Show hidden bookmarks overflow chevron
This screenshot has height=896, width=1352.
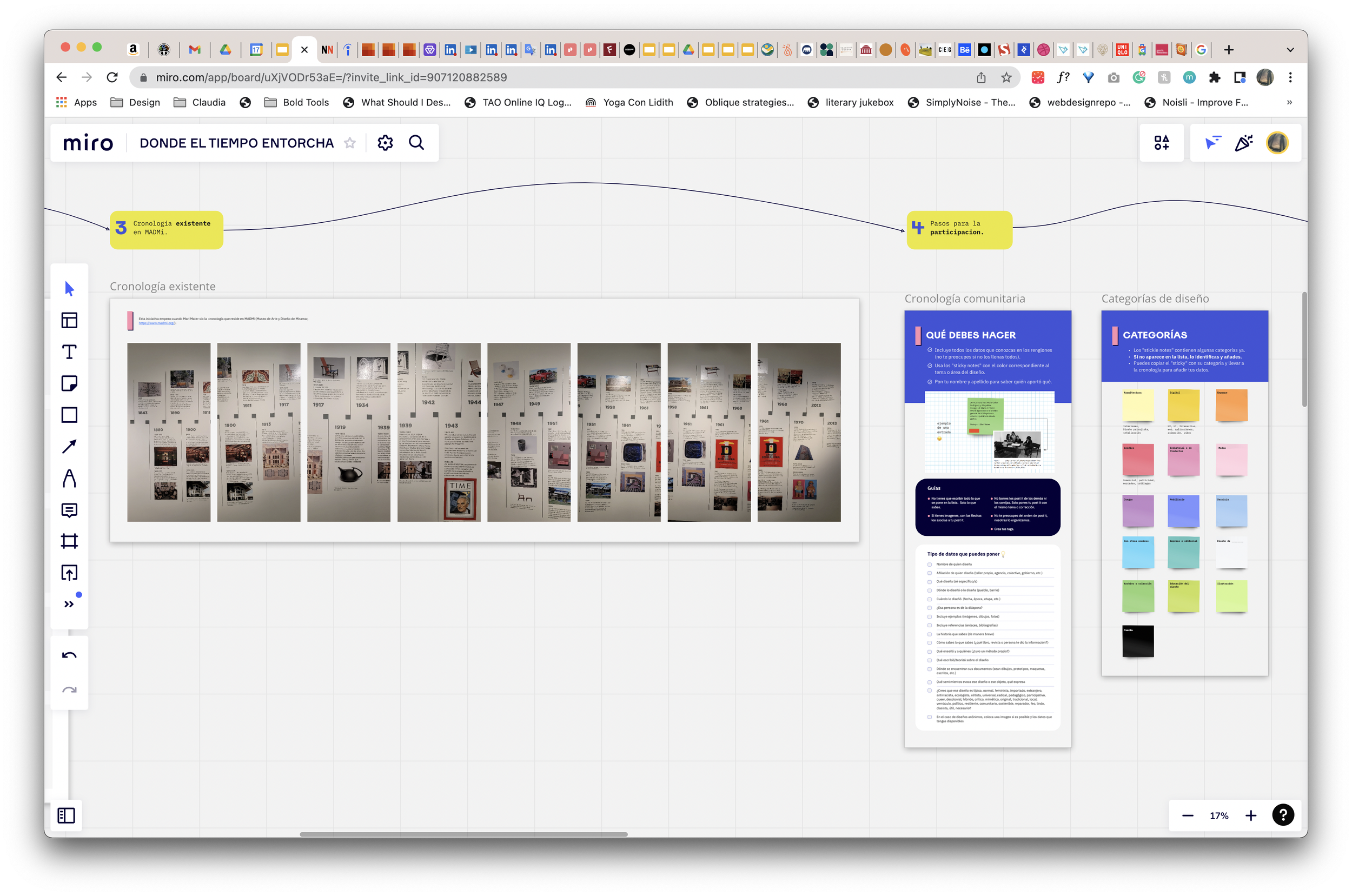[x=1289, y=102]
